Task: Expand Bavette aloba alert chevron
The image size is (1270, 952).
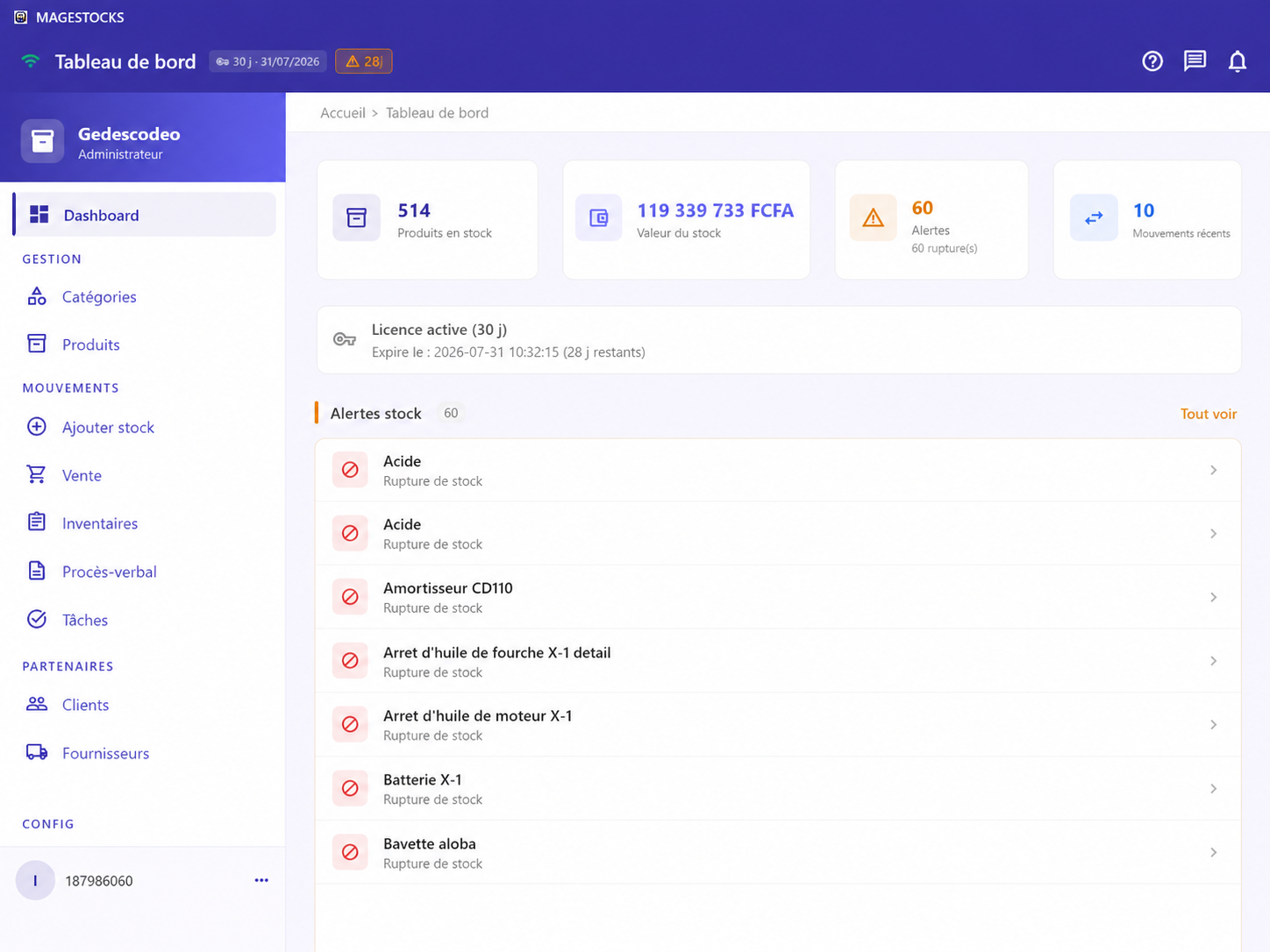Action: click(1214, 852)
